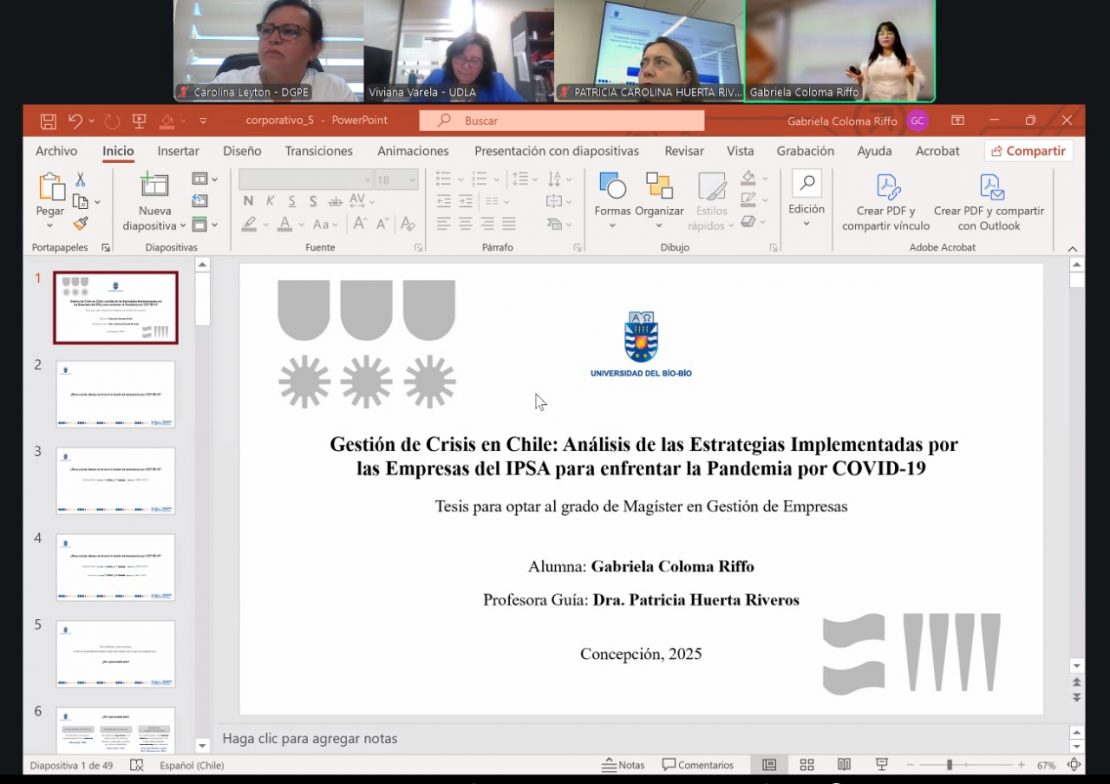The height and width of the screenshot is (784, 1110).
Task: Toggle the Notas pane in status bar
Action: [x=623, y=765]
